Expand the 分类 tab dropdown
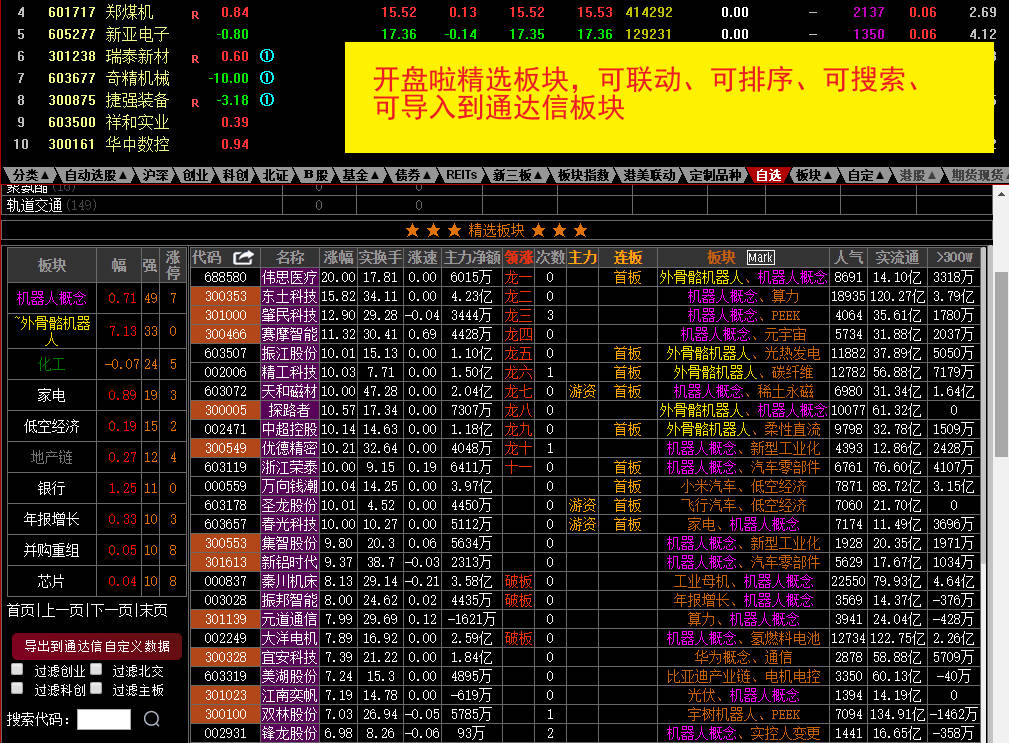Screen dimensions: 1009x743 [x=30, y=175]
